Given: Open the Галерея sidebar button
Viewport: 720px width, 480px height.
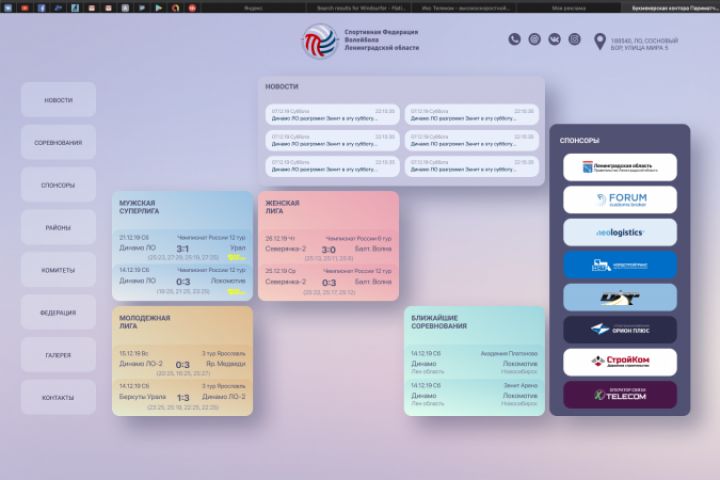Looking at the screenshot, I should tap(58, 355).
